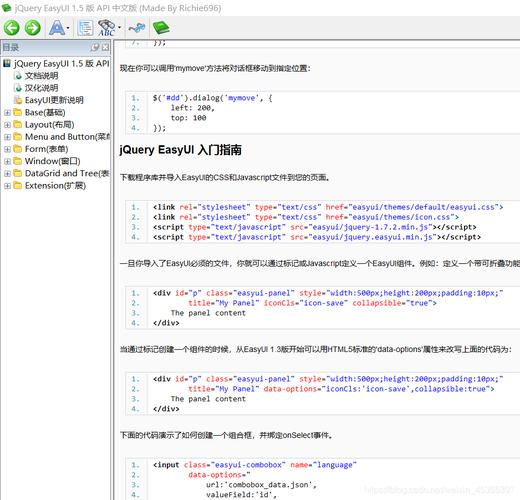Open the binoculars ABC search tool
This screenshot has width=520, height=500.
(107, 28)
